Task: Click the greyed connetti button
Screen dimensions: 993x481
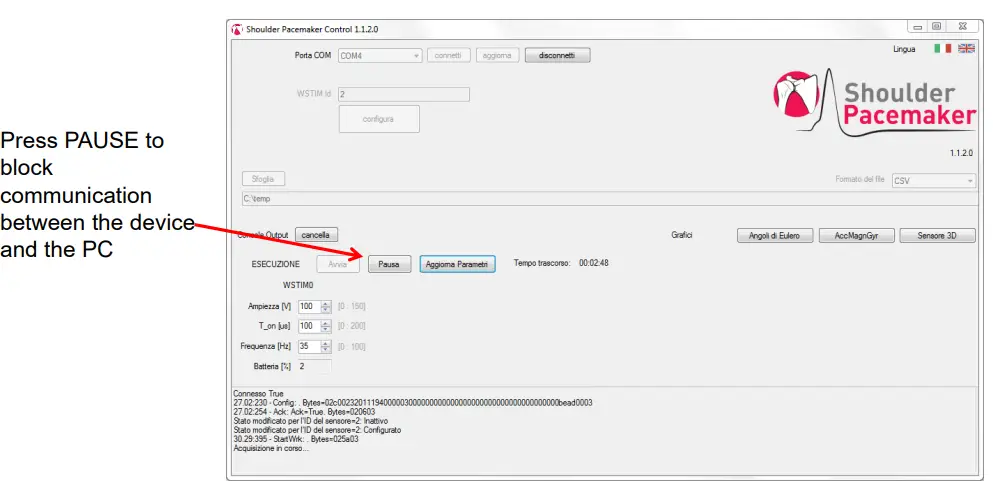Action: (x=449, y=56)
